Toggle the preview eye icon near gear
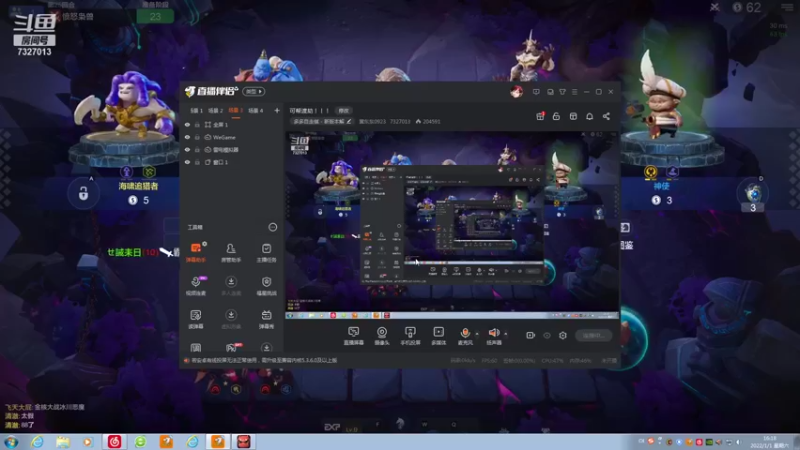 pos(547,335)
